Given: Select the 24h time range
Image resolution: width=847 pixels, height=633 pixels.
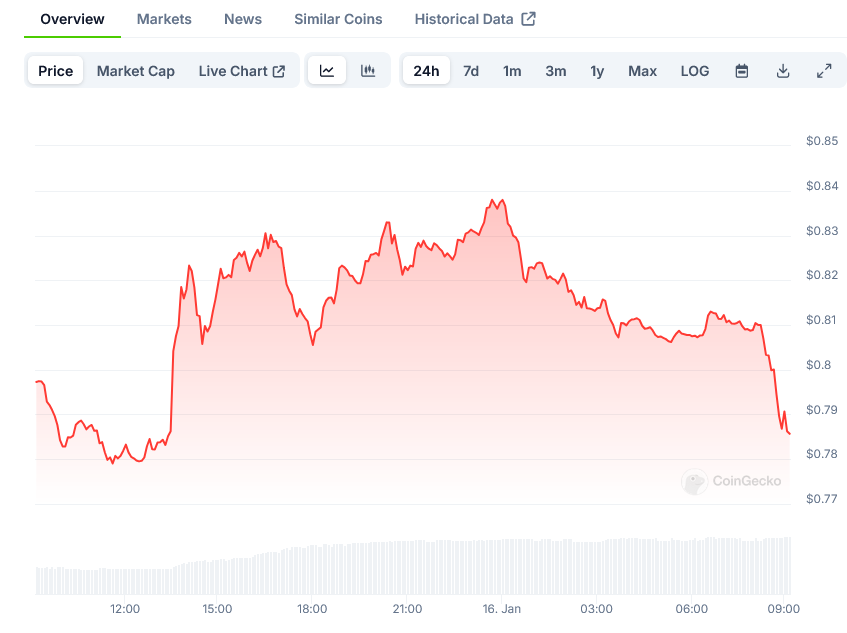Looking at the screenshot, I should (x=426, y=71).
